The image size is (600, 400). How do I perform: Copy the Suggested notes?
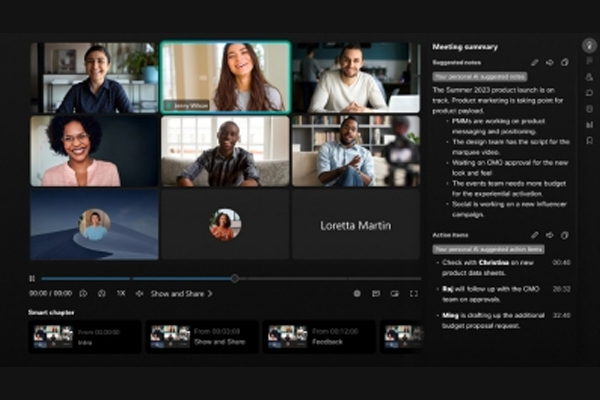[564, 62]
